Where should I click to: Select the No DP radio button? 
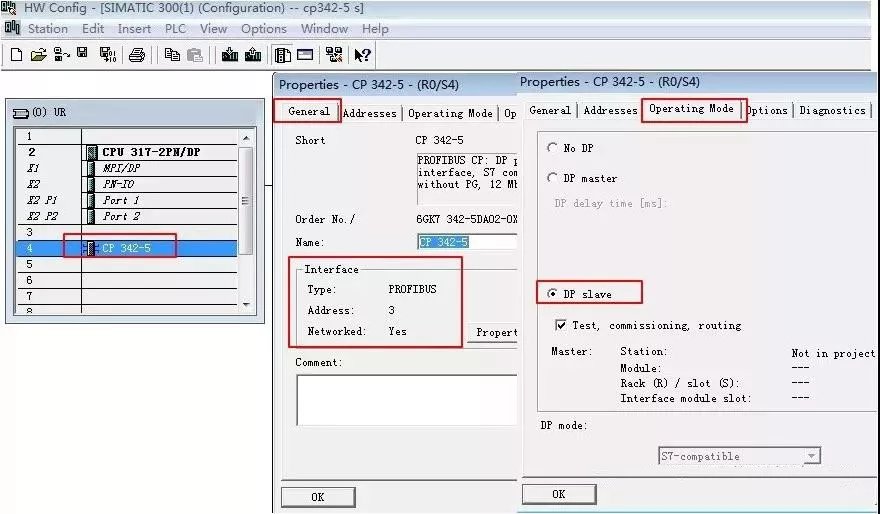click(x=552, y=148)
